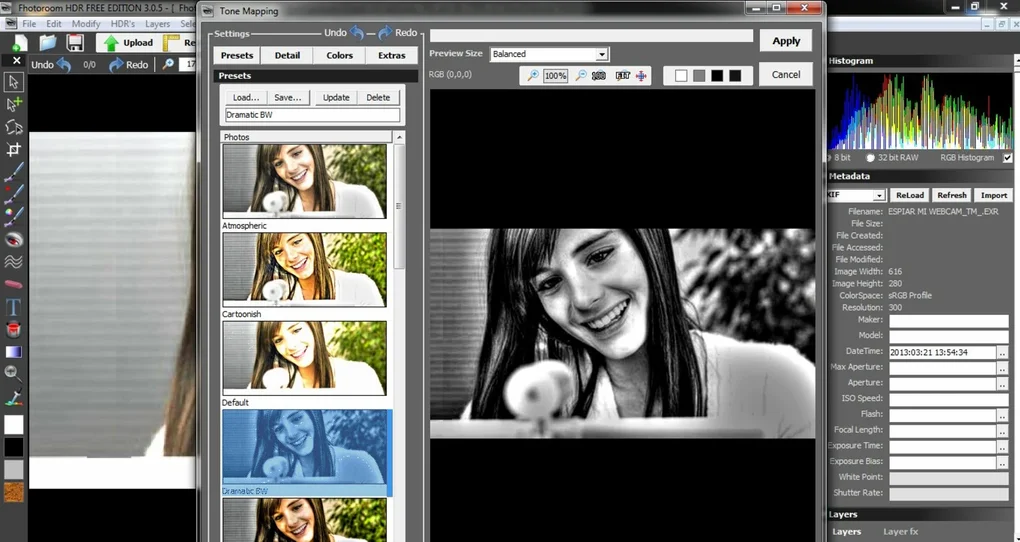This screenshot has width=1020, height=542.
Task: Switch to the Extras tab
Action: (392, 55)
